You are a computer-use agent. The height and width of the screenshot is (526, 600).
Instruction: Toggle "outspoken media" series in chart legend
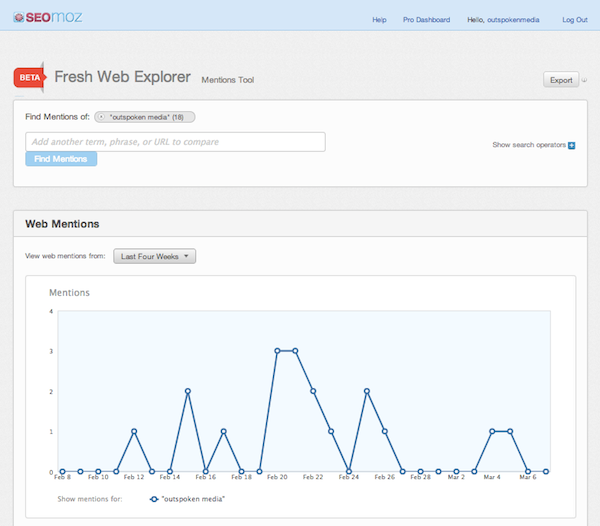point(187,499)
